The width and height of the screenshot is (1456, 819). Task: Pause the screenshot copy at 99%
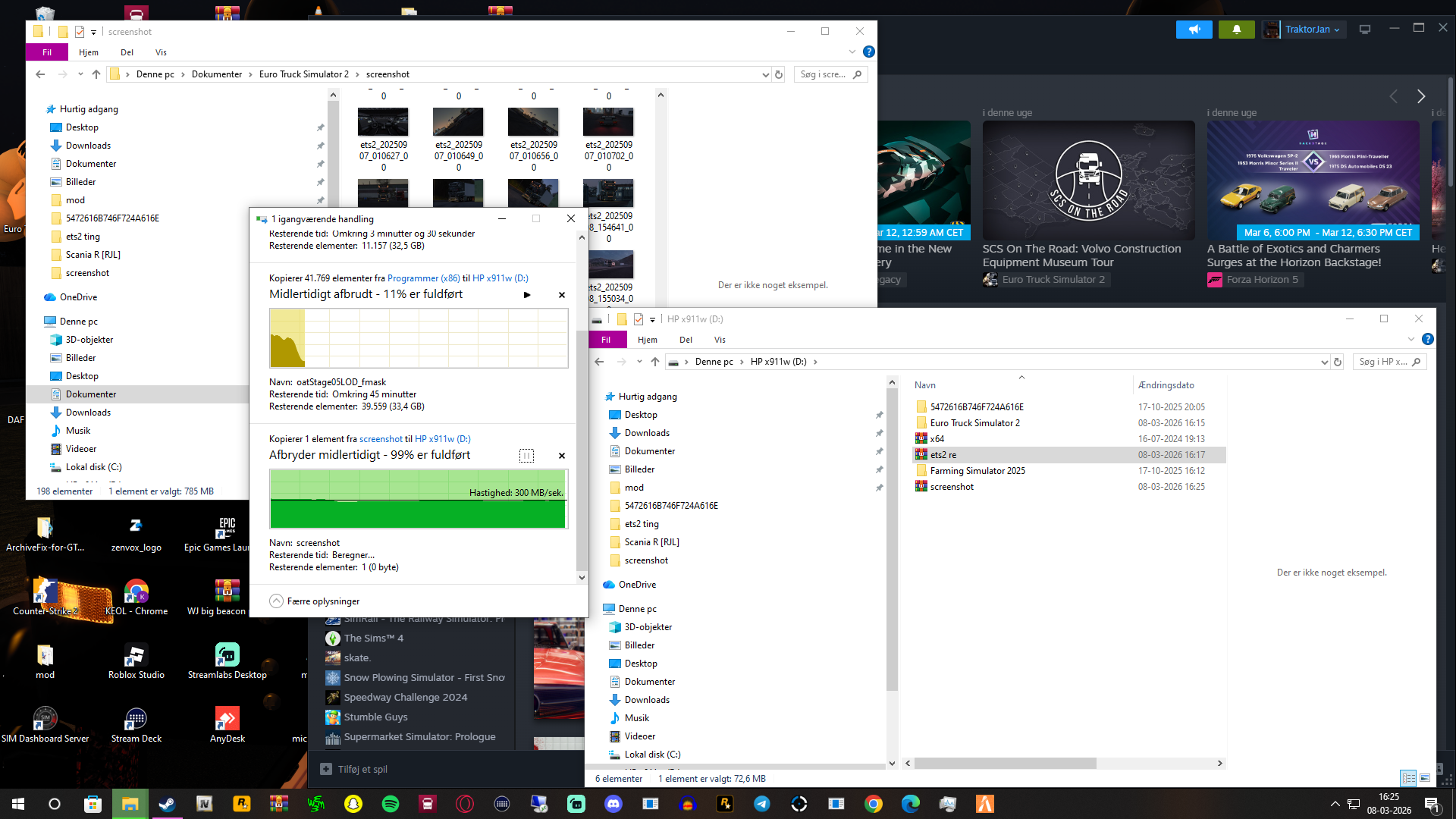526,456
